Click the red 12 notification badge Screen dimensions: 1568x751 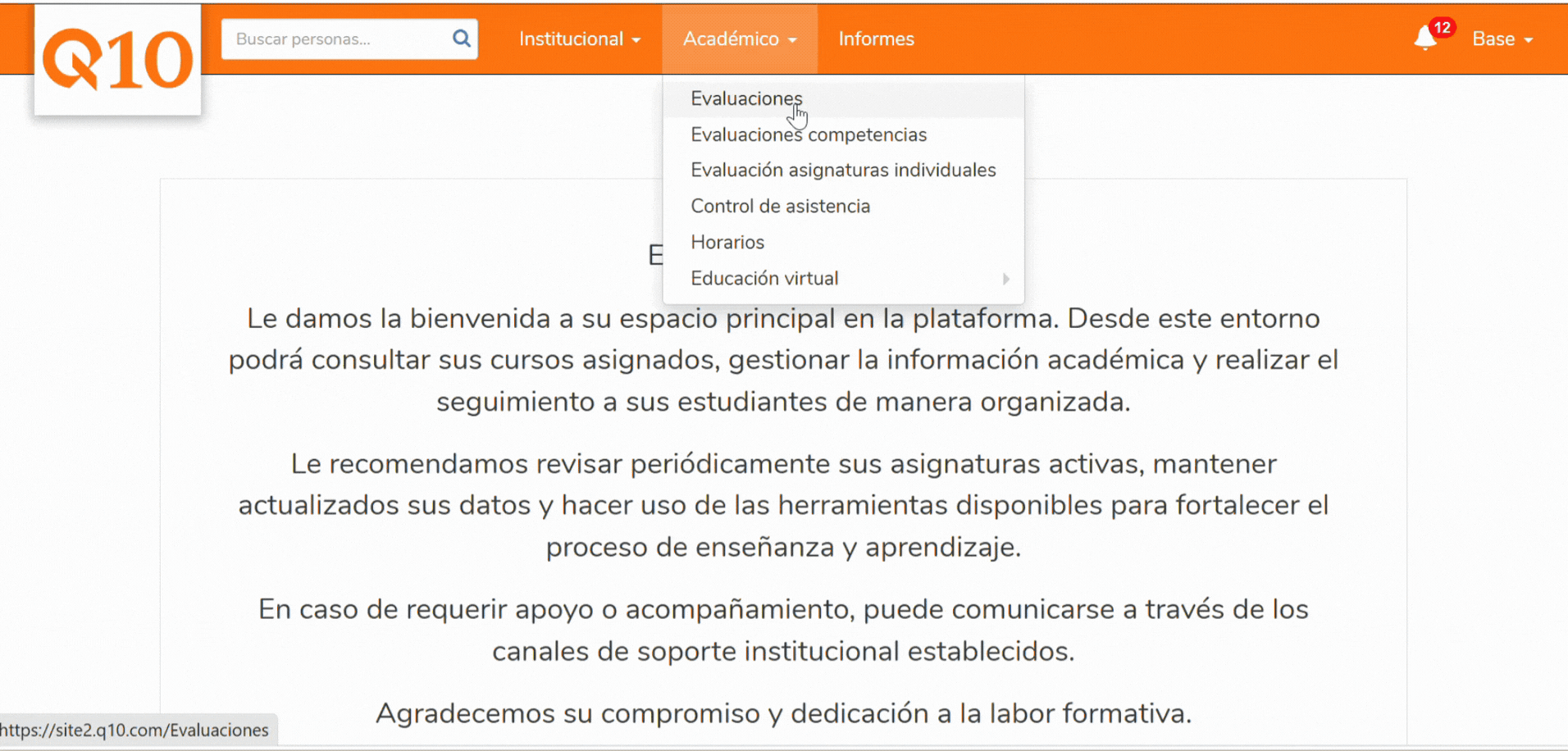(1442, 27)
